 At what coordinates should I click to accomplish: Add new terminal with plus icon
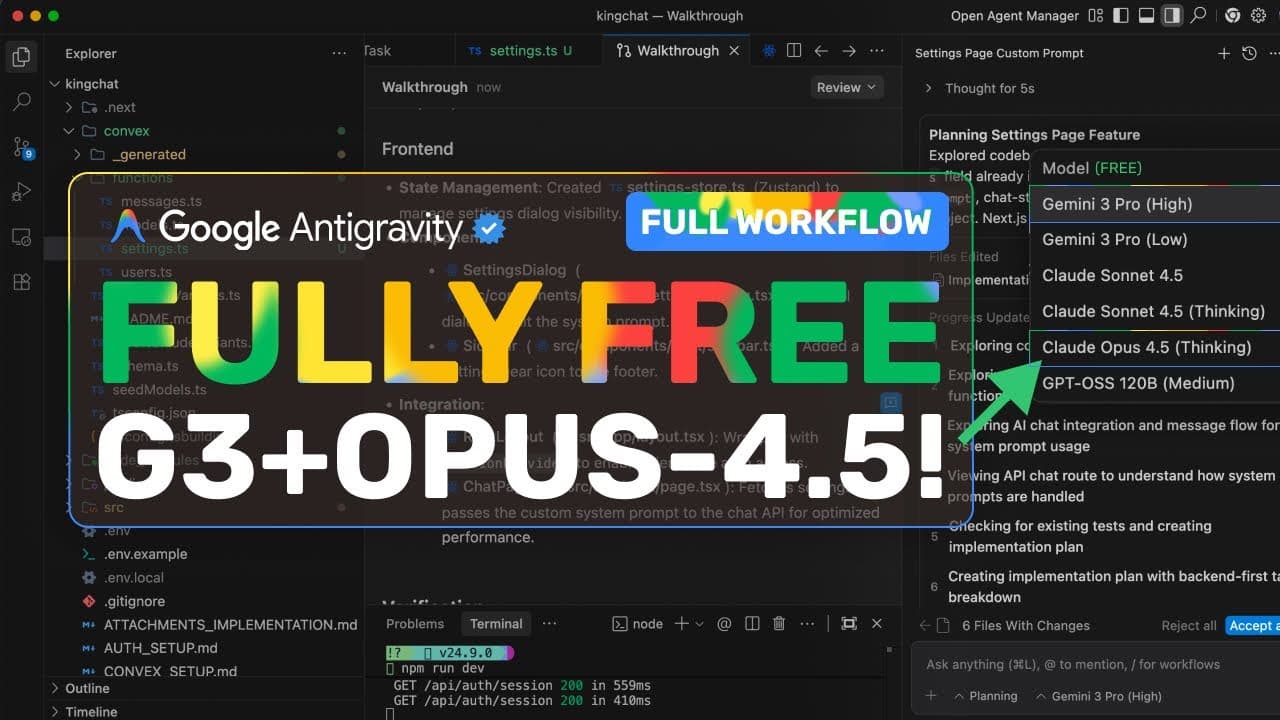click(x=681, y=624)
